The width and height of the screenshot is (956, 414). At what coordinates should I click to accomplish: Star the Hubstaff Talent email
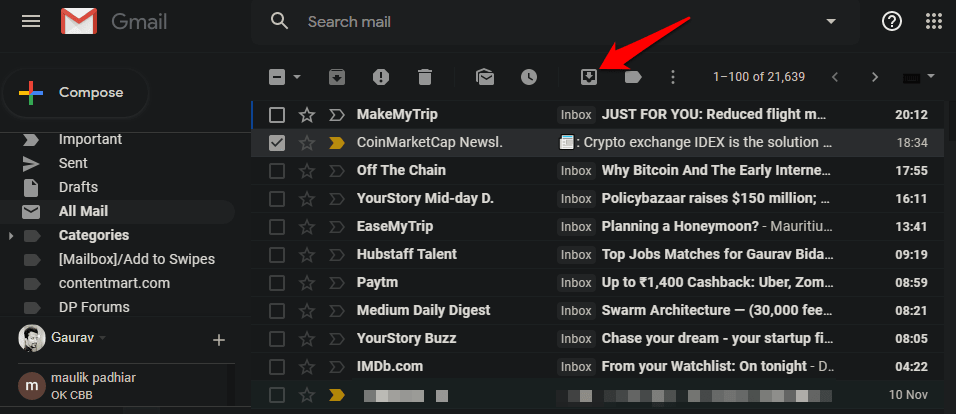click(x=307, y=255)
